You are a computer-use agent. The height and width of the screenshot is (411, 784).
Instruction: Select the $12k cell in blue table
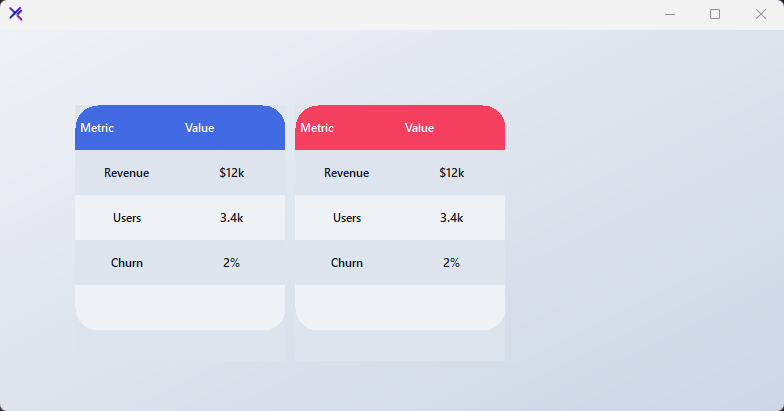232,173
